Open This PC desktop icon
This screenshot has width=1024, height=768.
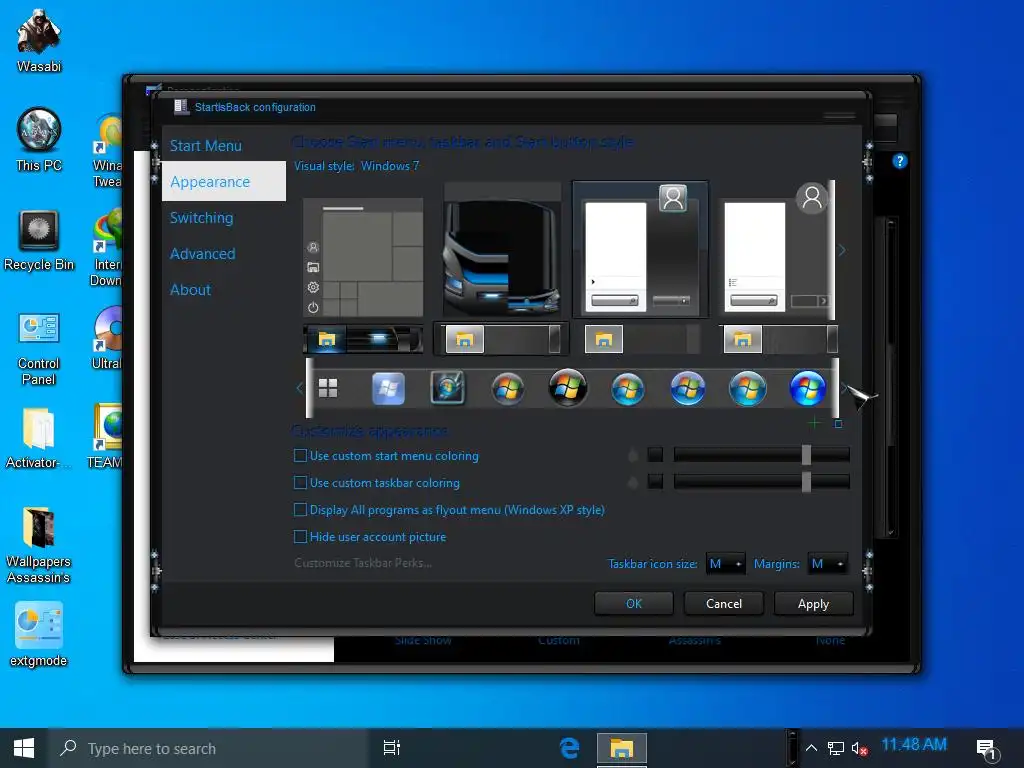pos(39,139)
